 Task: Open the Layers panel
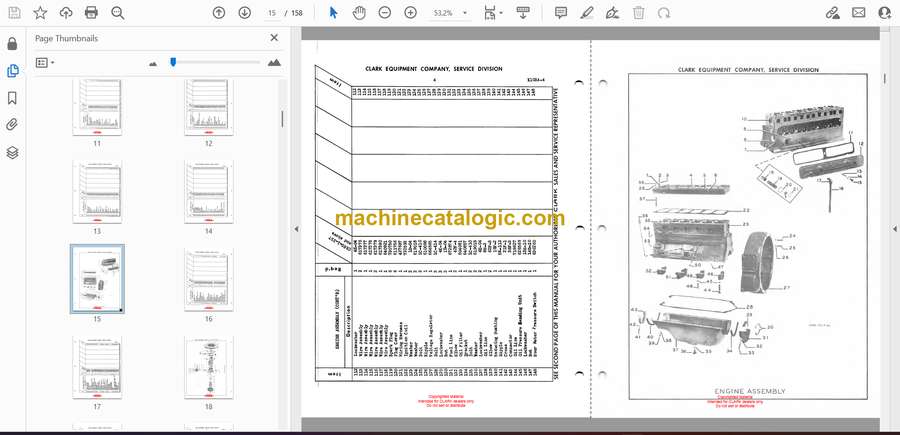tap(12, 152)
